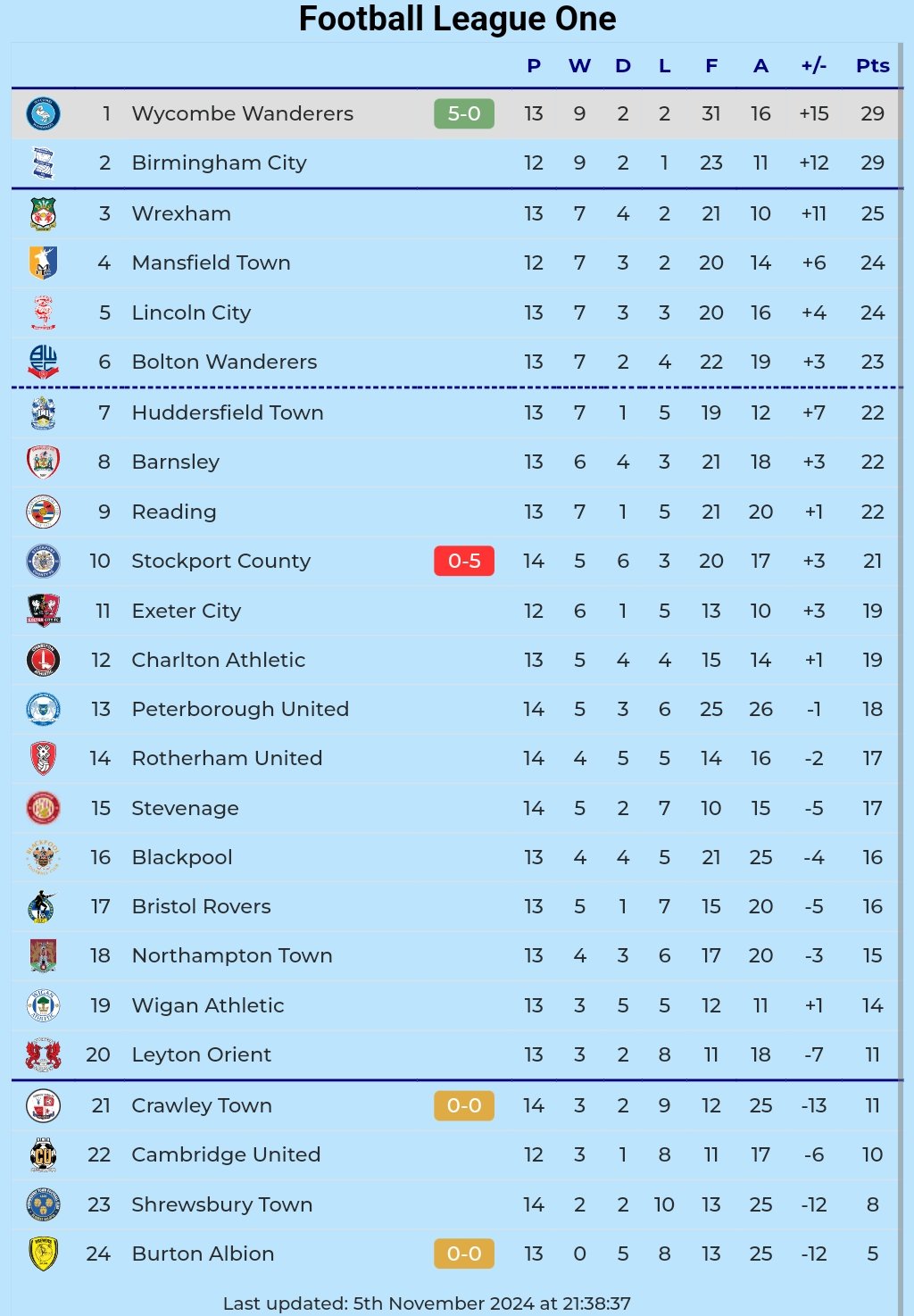Open the Shrewsbury Town team link

222,1204
